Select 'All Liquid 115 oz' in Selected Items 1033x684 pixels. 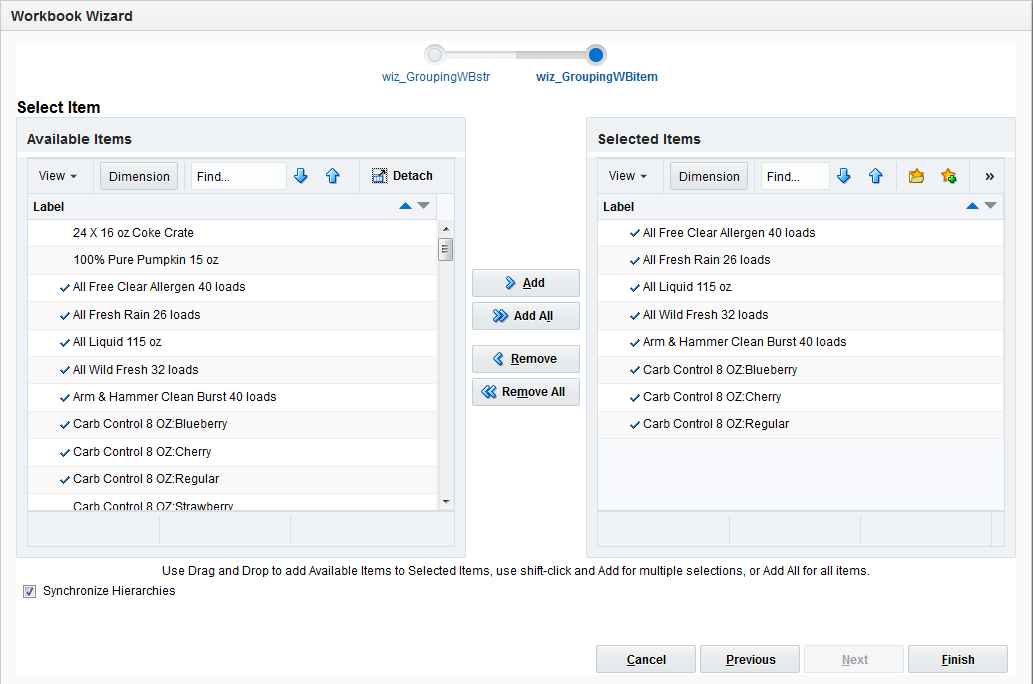[800, 287]
